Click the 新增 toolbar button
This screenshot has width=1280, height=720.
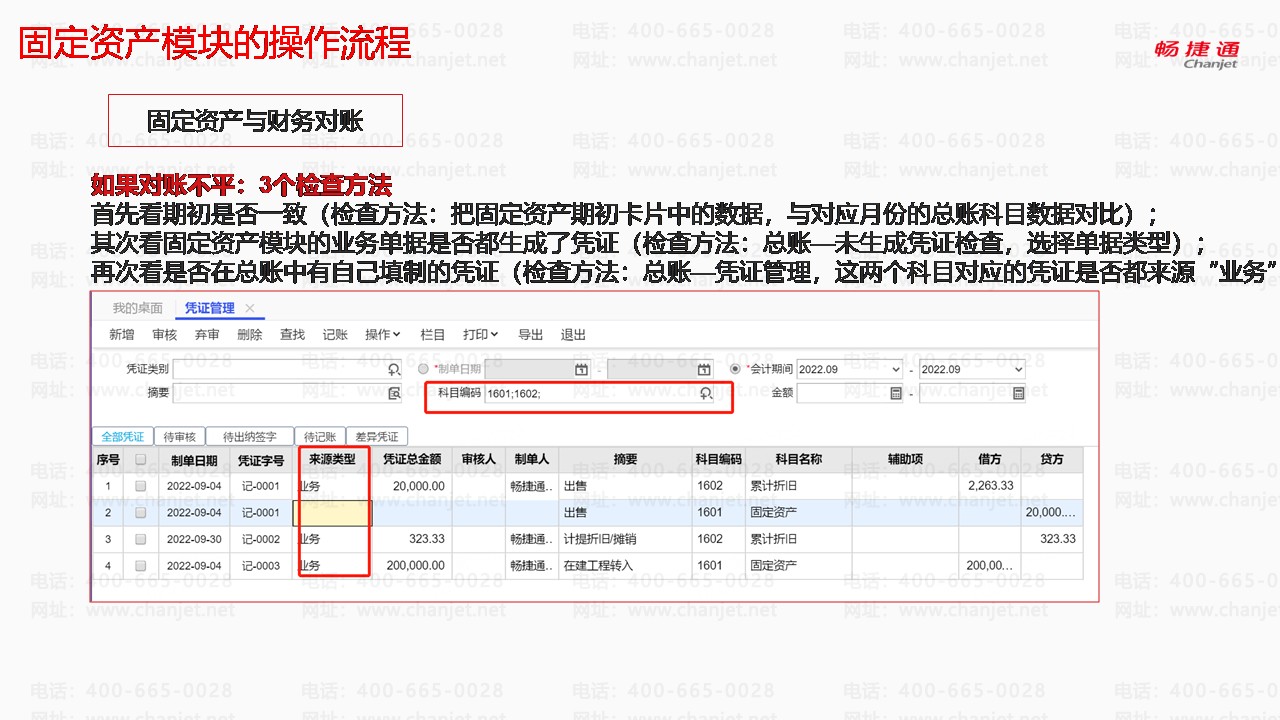[122, 334]
